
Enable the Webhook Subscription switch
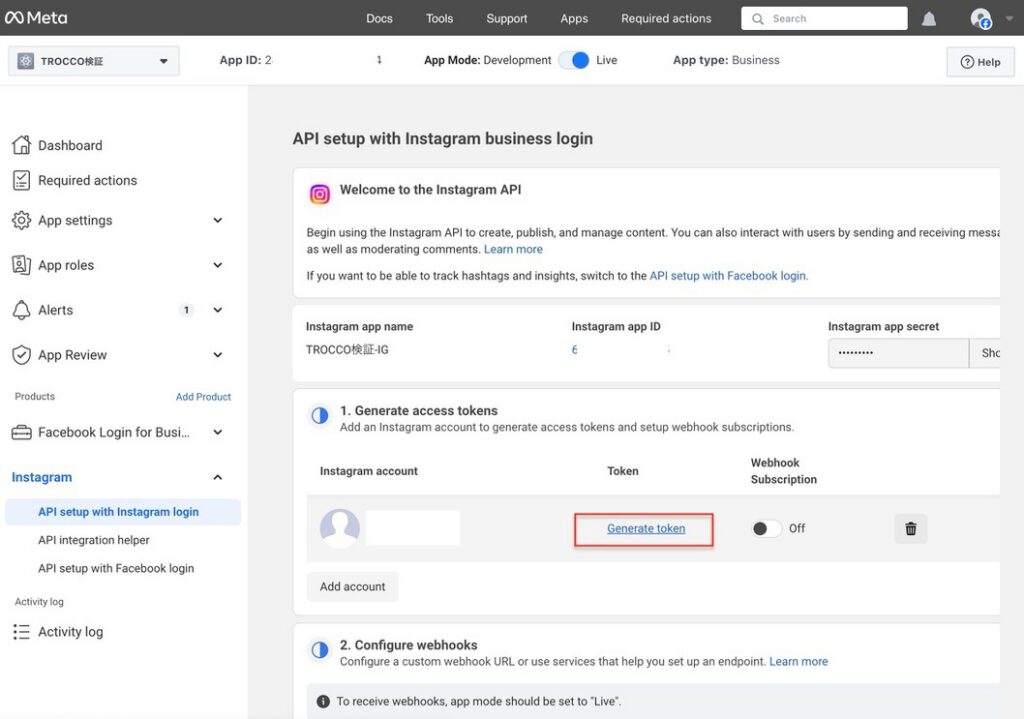766,529
